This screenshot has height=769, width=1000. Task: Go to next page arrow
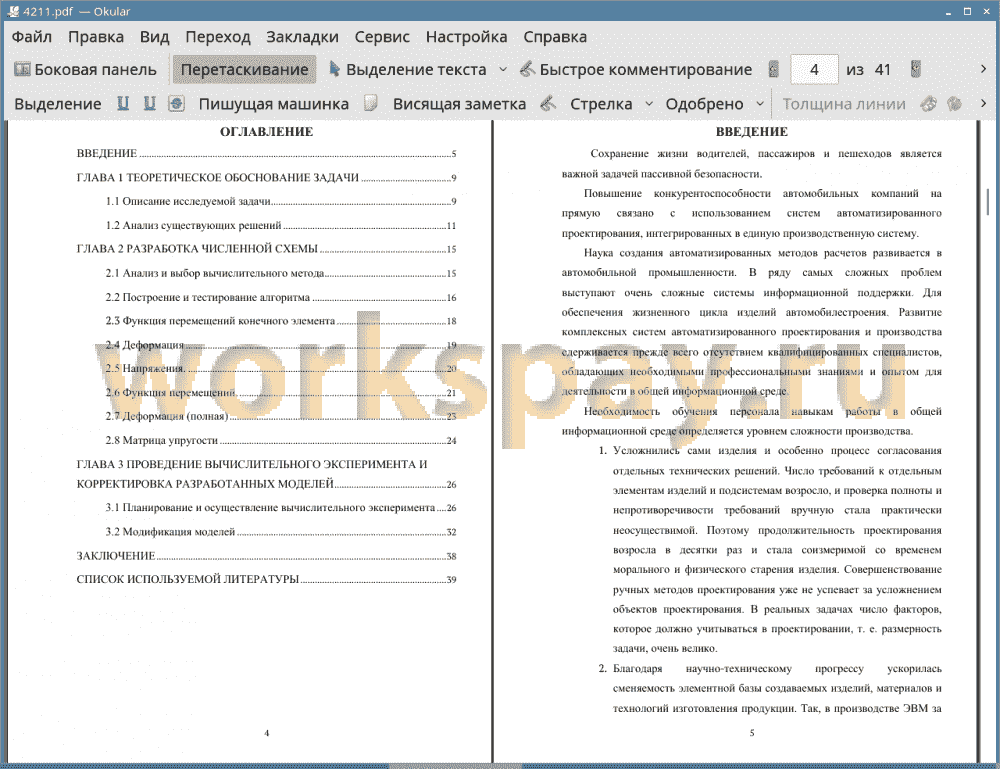916,70
